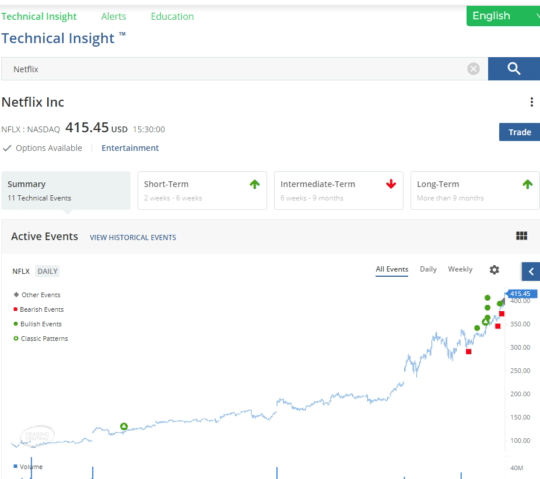Switch to grid view of events

521,236
